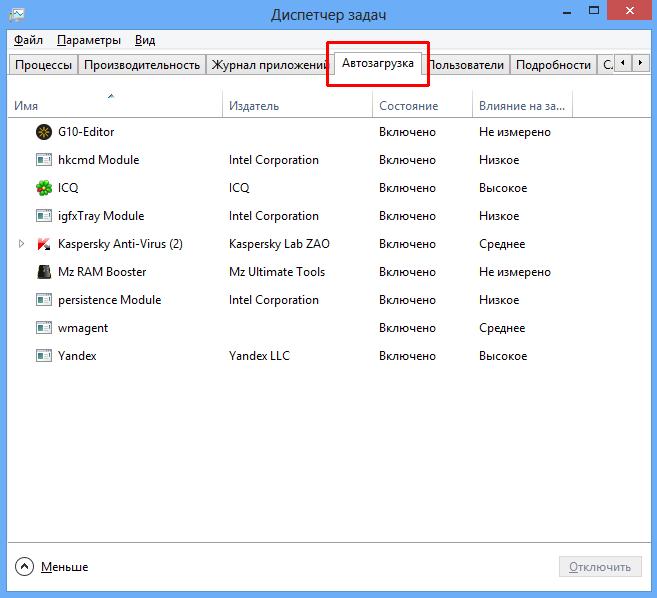Click the persistence Module icon
This screenshot has height=598, width=657.
pos(44,300)
